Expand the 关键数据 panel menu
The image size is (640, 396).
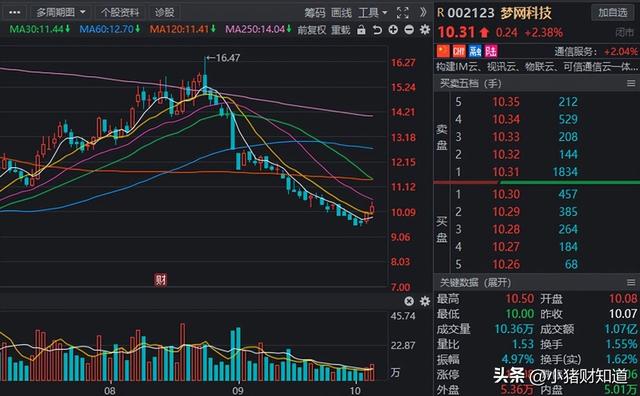(x=631, y=283)
